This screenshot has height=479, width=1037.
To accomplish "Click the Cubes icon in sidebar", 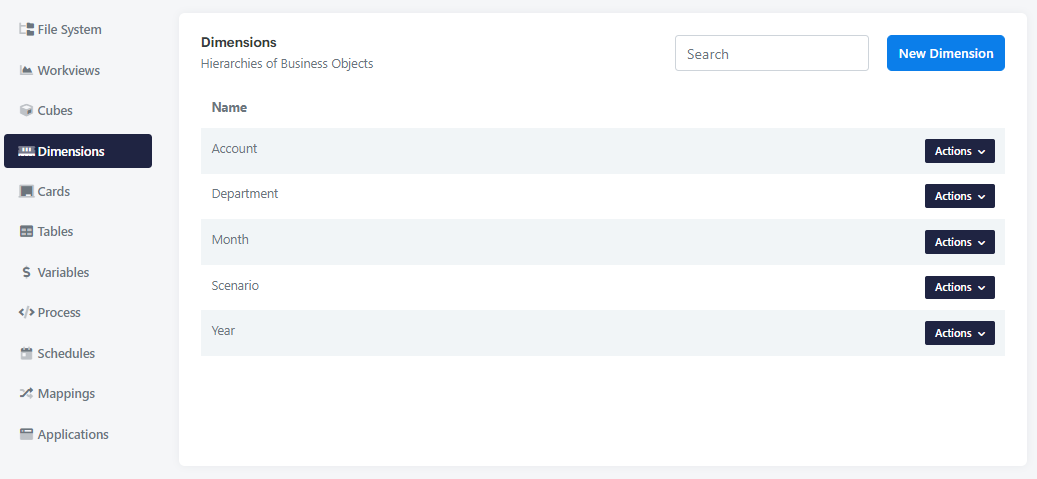I will click(27, 111).
